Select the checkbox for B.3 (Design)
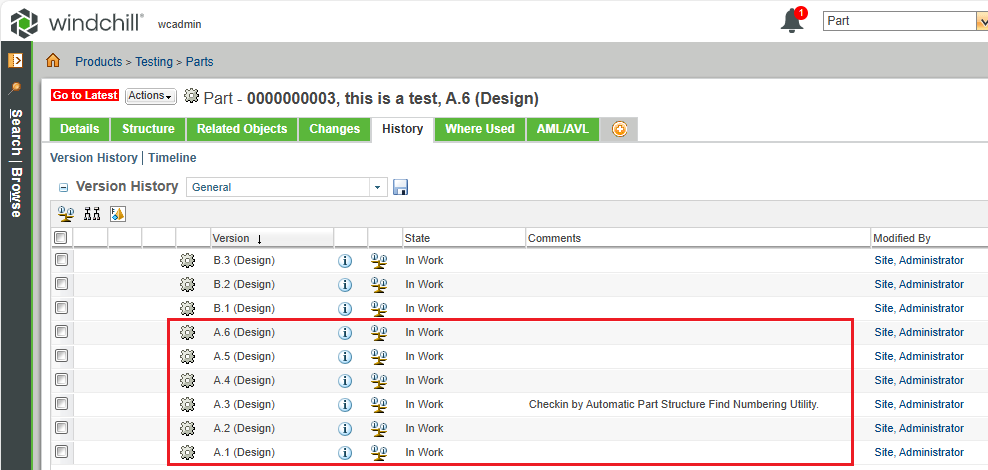The image size is (988, 470). tap(62, 260)
